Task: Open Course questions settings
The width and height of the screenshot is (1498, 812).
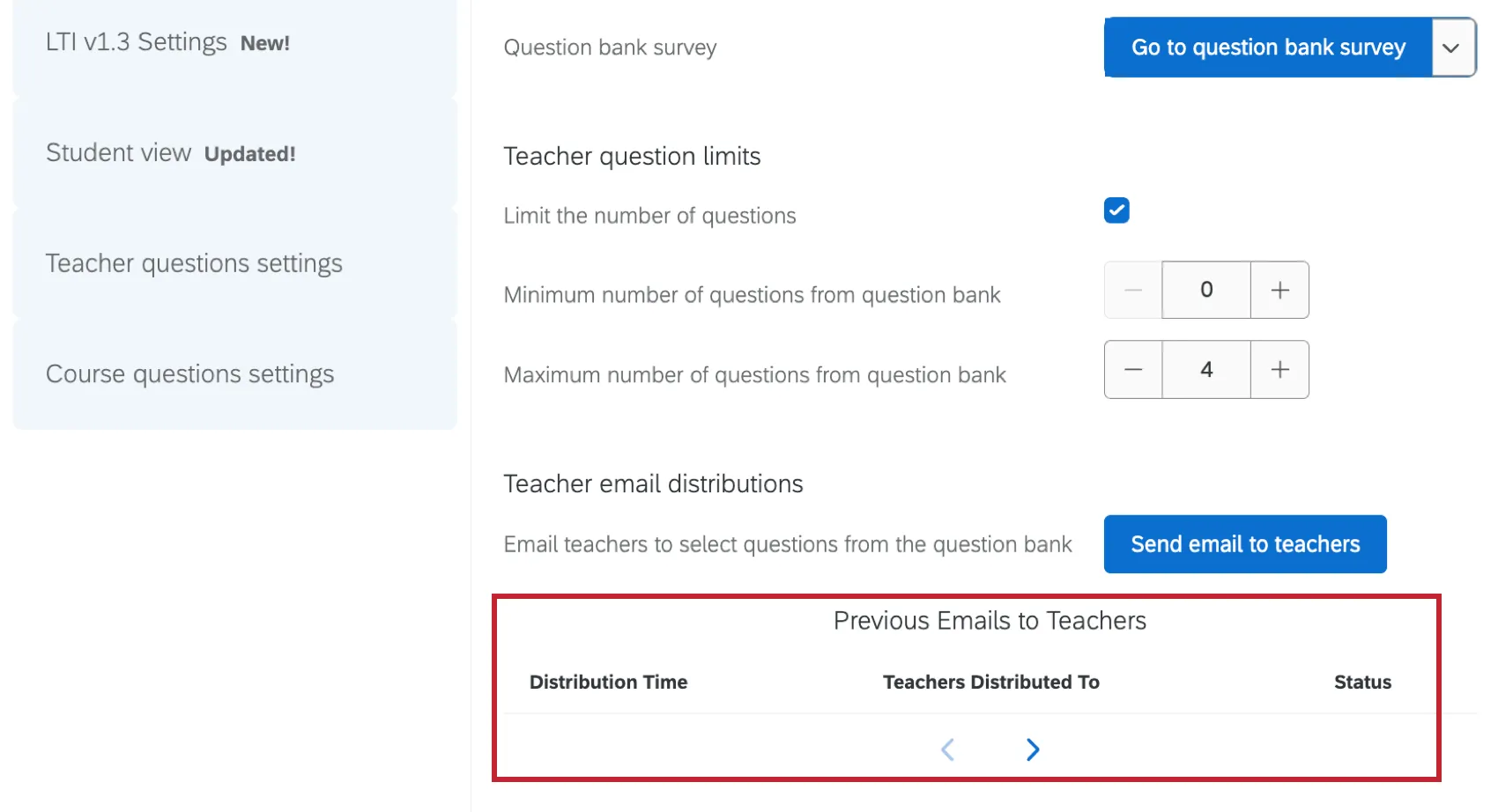Action: pyautogui.click(x=189, y=373)
